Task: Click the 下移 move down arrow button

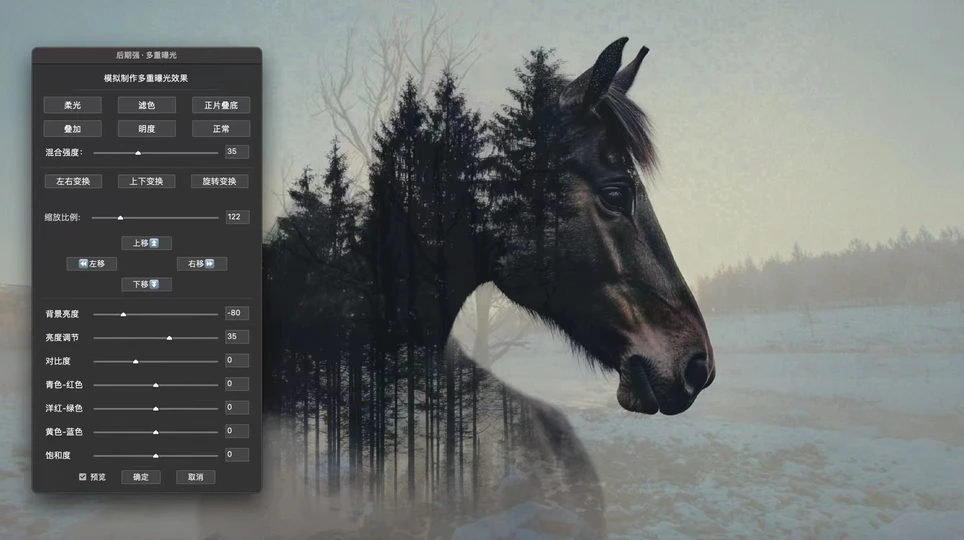Action: tap(146, 285)
